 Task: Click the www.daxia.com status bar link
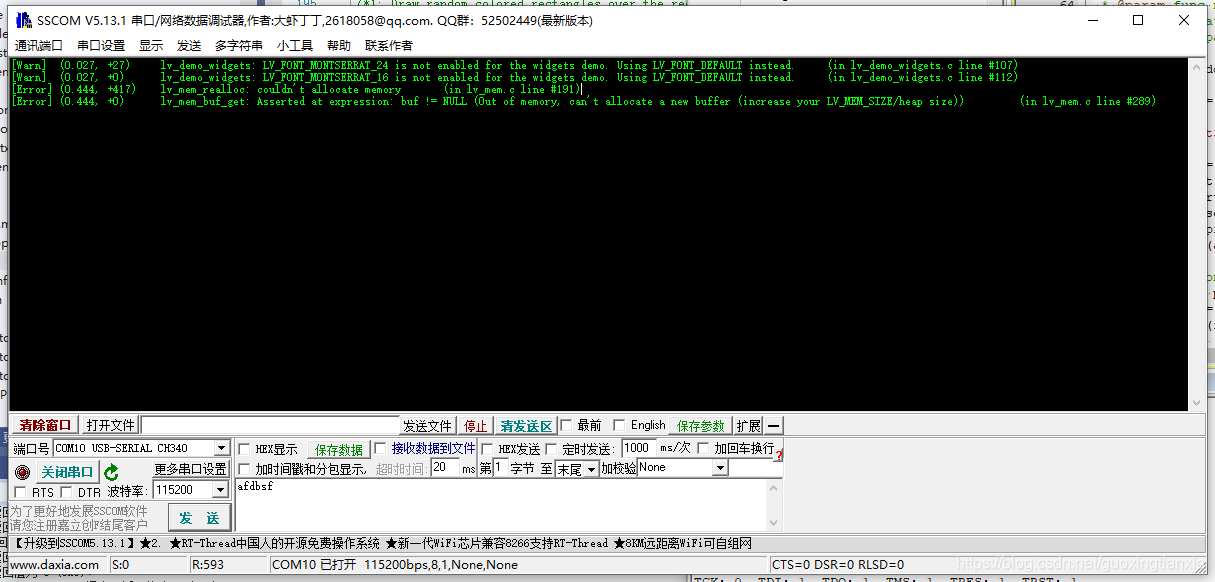54,565
